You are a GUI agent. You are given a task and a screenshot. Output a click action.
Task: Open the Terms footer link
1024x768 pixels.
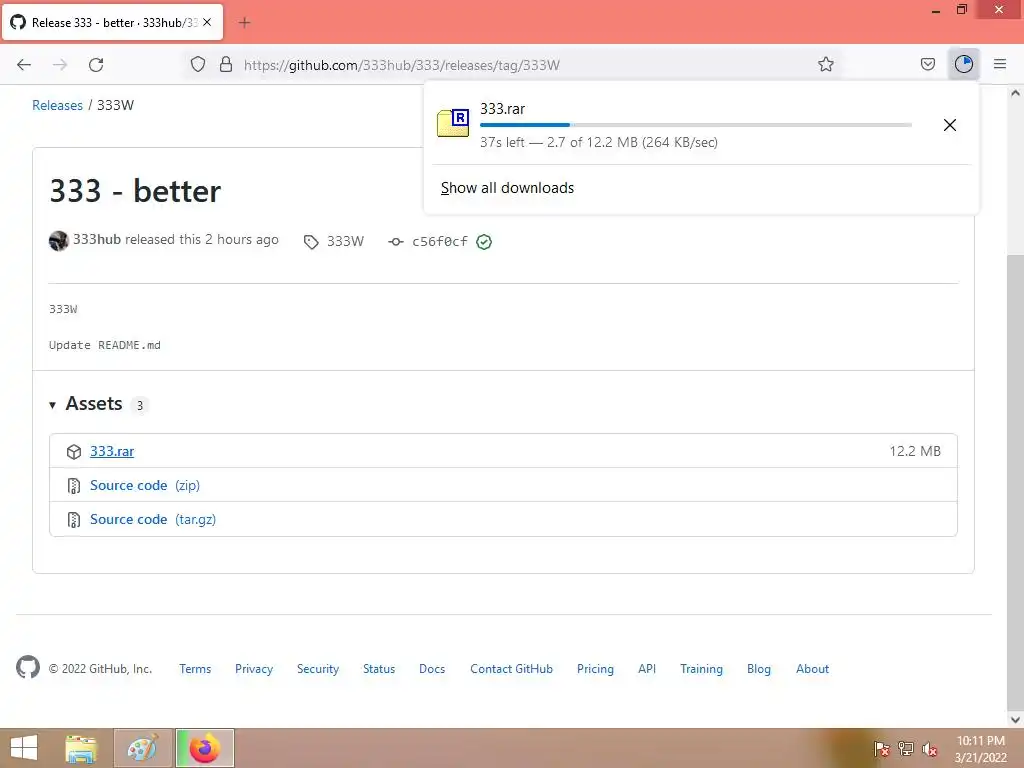click(195, 669)
